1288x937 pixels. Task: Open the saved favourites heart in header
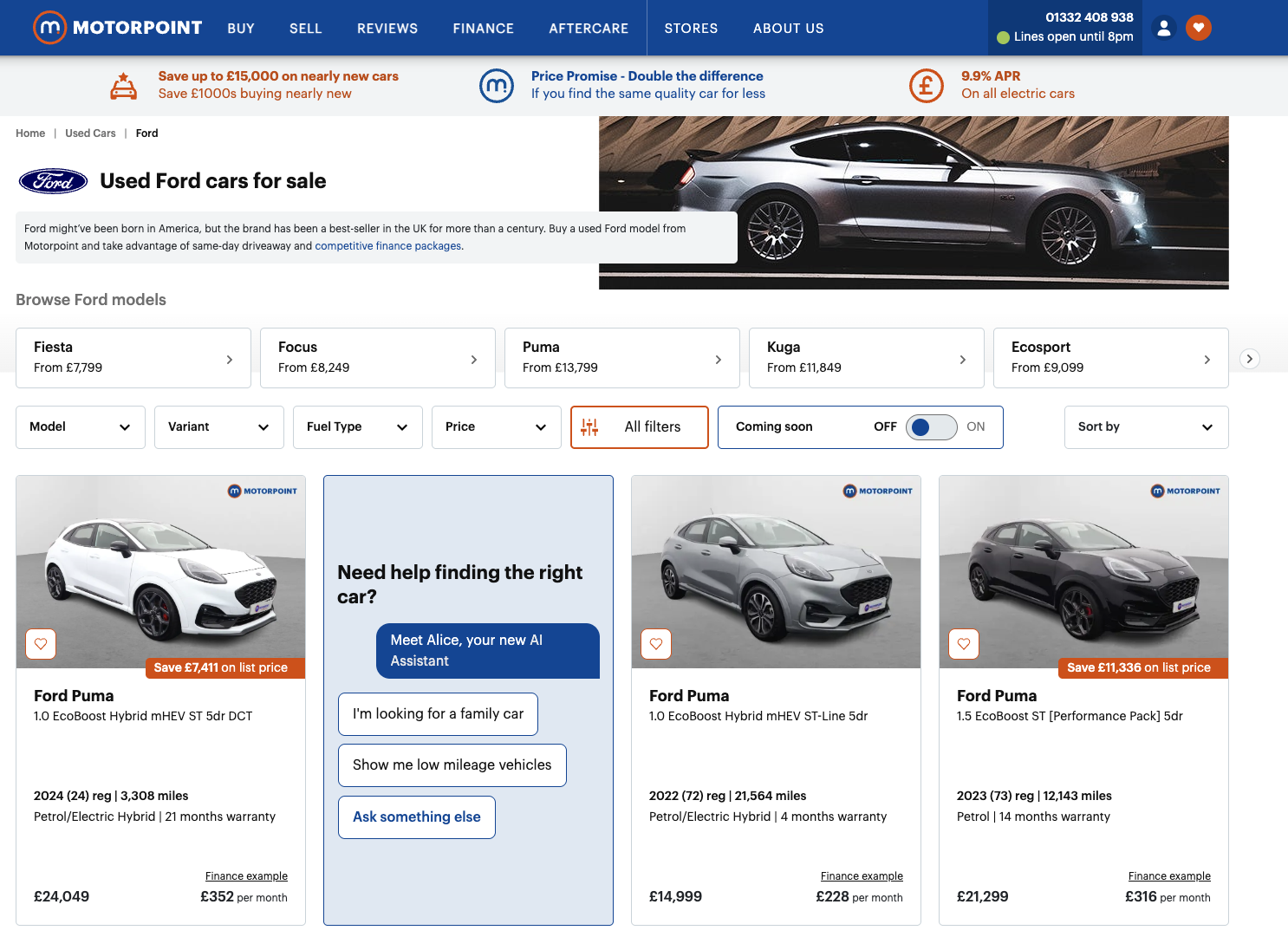point(1199,28)
